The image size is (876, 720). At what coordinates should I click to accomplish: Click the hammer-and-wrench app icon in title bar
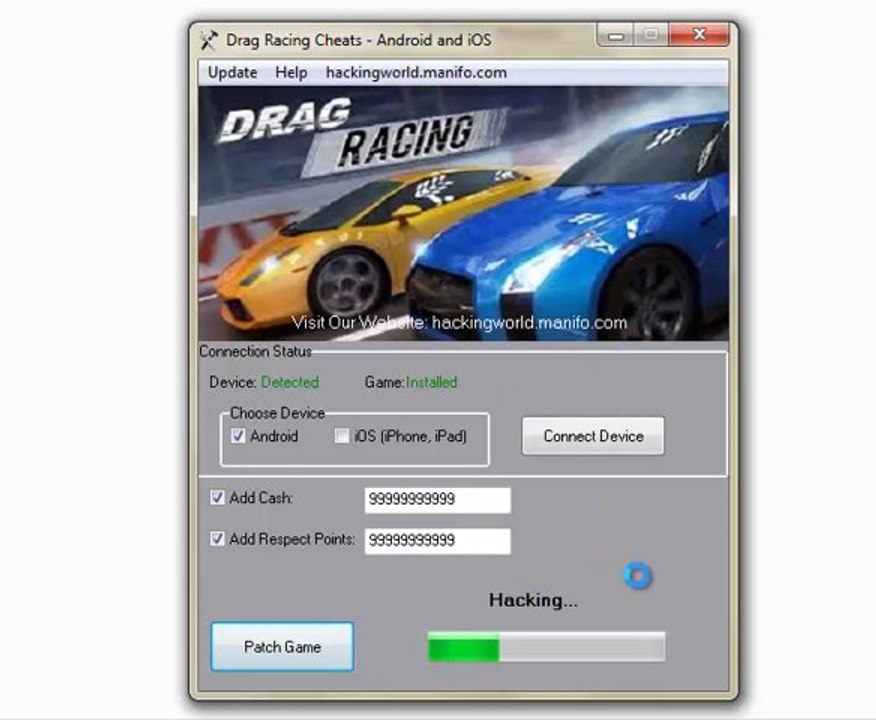pos(209,40)
